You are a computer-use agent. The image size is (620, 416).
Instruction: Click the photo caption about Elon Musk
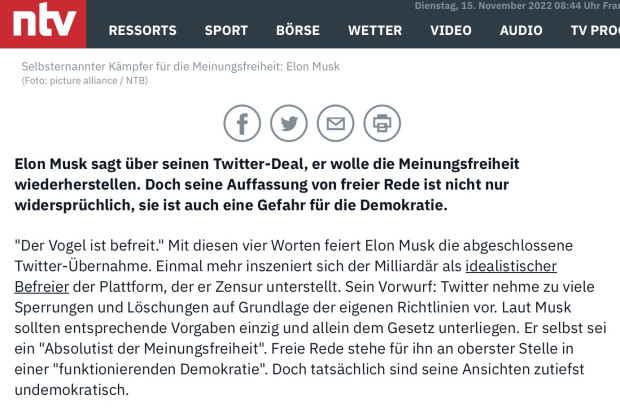coord(181,66)
